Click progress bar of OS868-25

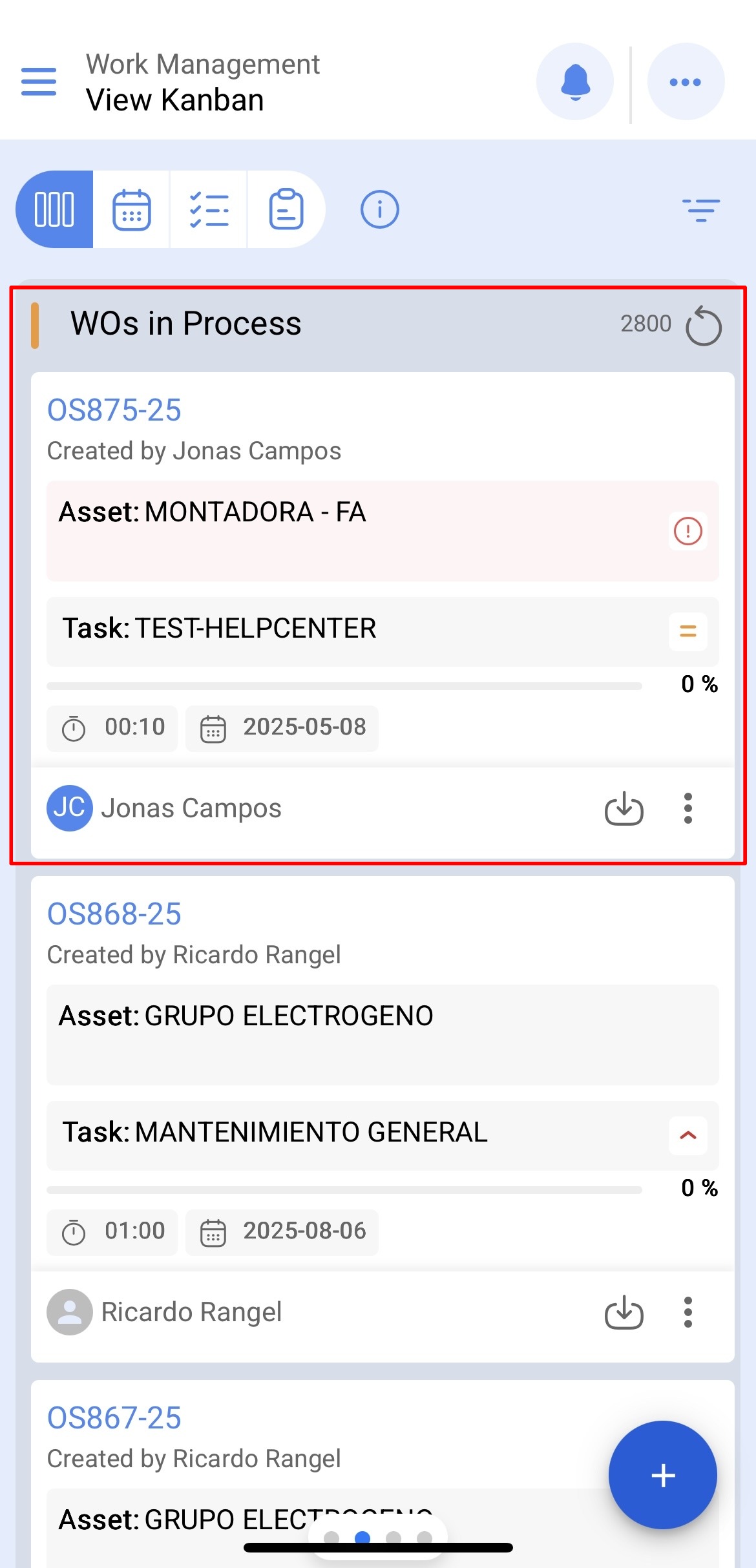click(x=344, y=1189)
